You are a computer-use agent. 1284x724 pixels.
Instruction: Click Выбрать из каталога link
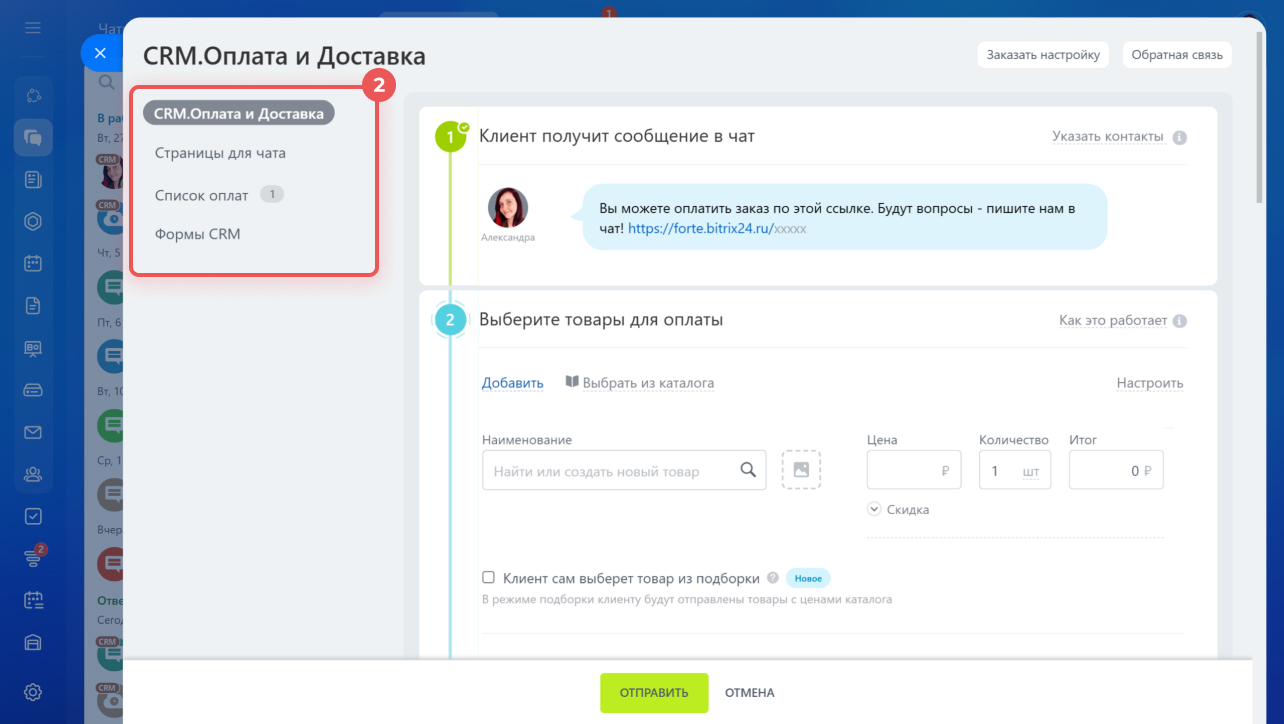(x=640, y=383)
